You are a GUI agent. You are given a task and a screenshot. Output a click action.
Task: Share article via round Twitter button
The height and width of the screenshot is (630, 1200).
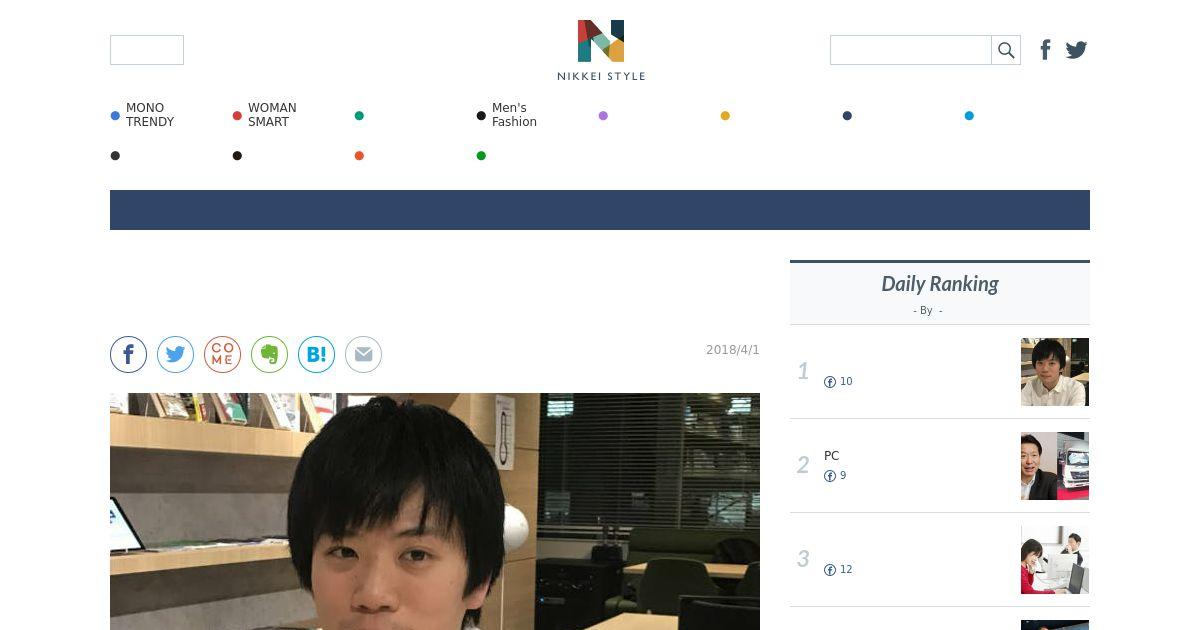175,354
